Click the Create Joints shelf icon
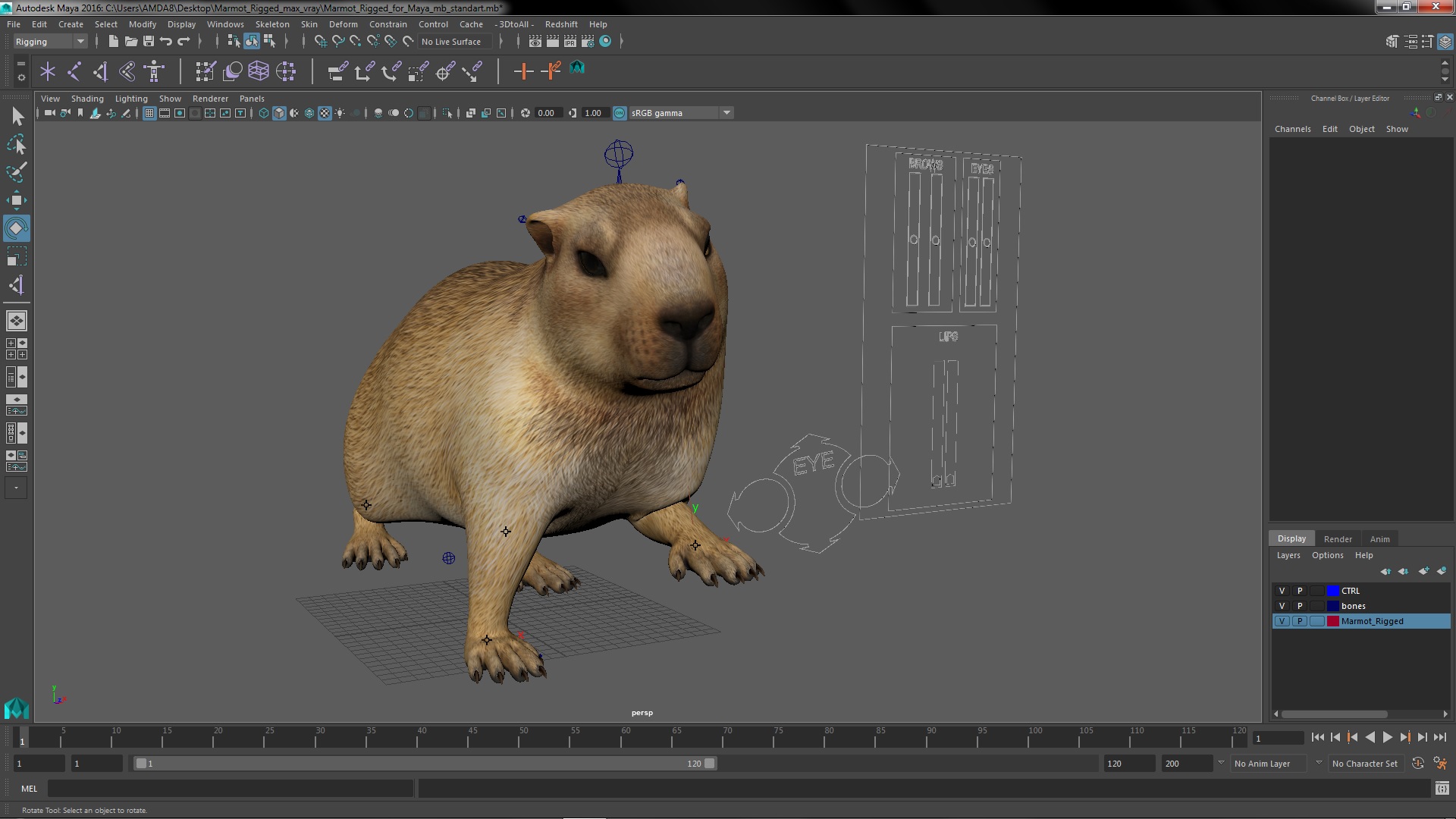The width and height of the screenshot is (1456, 819). tap(74, 71)
